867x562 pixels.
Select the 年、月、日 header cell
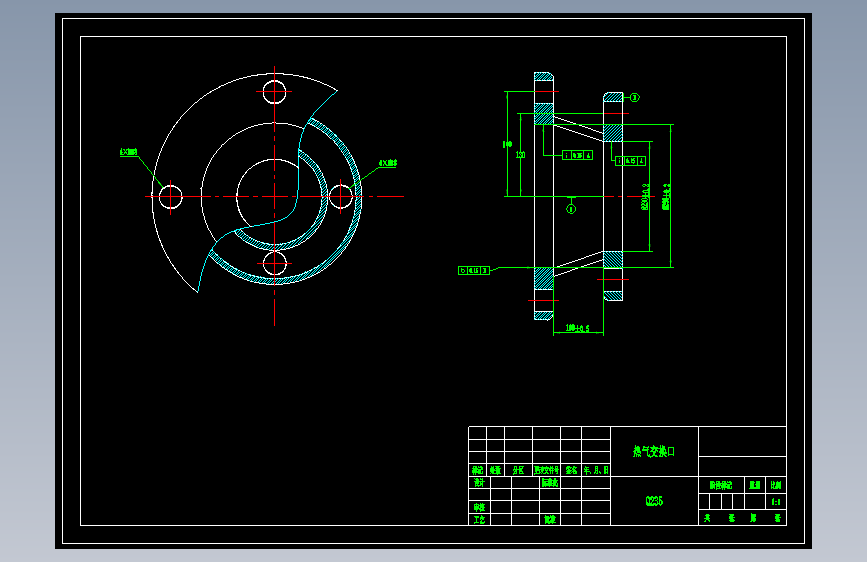click(596, 470)
